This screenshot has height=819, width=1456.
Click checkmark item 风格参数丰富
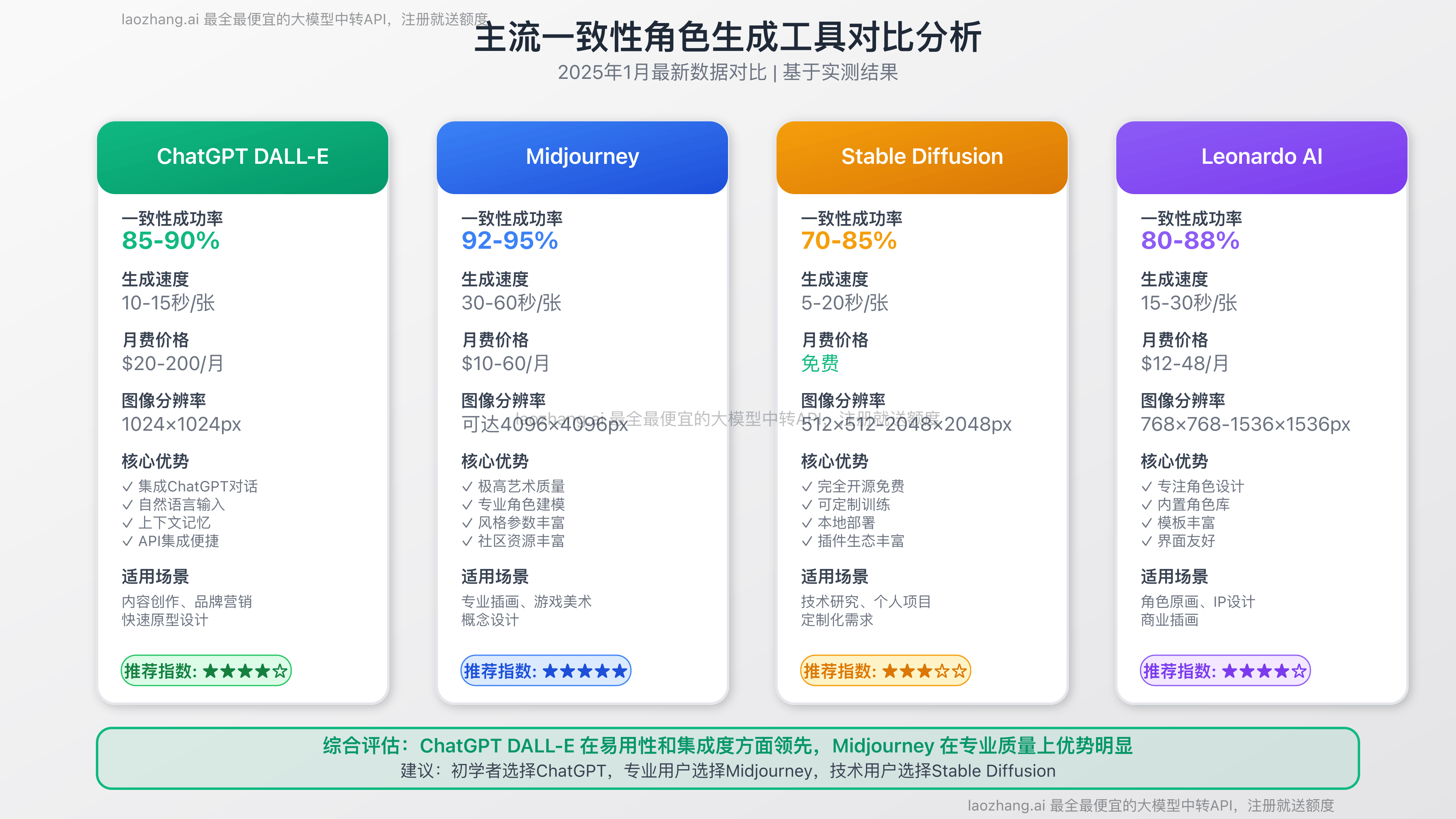tap(513, 523)
